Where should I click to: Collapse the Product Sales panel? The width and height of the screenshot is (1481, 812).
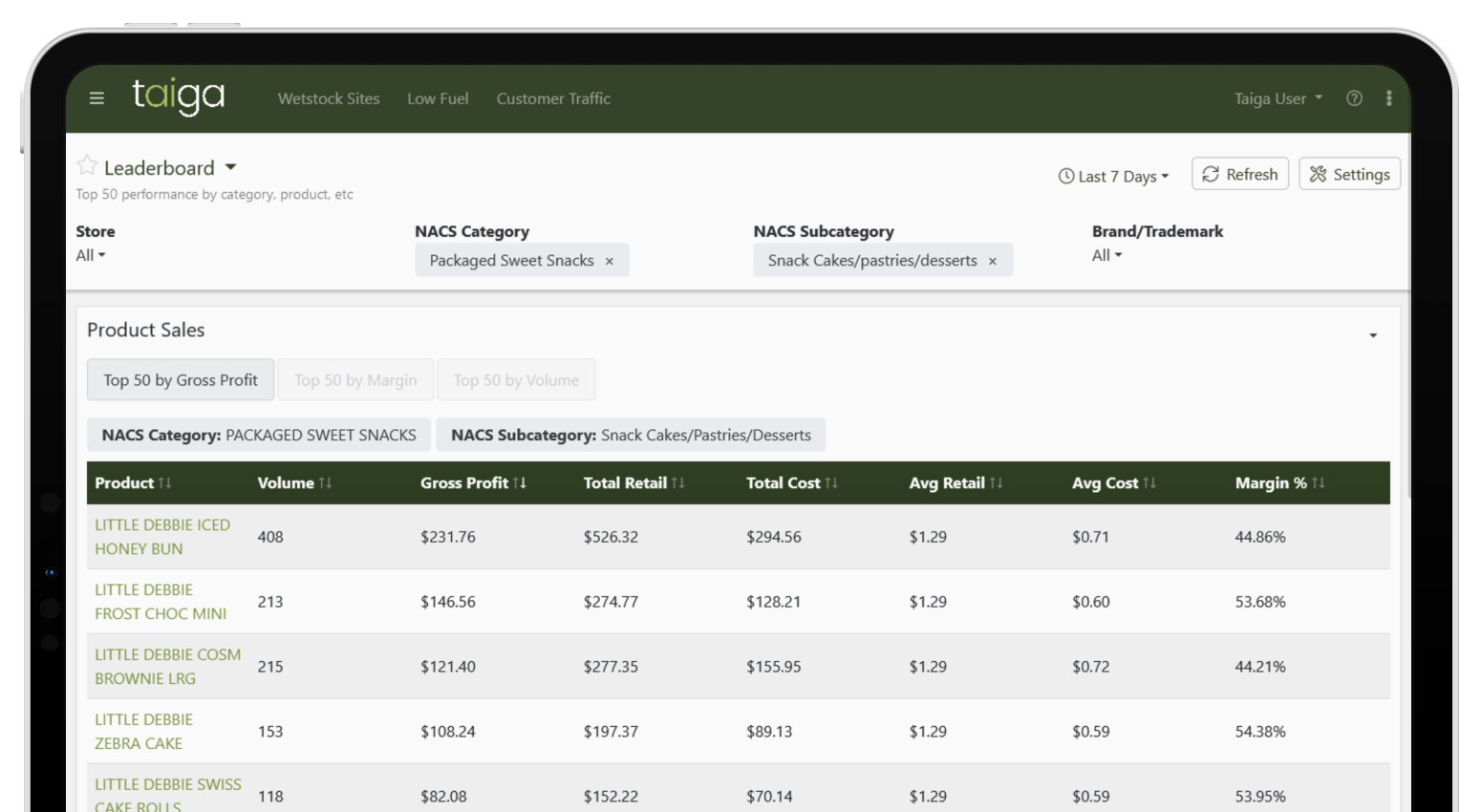pyautogui.click(x=1373, y=335)
